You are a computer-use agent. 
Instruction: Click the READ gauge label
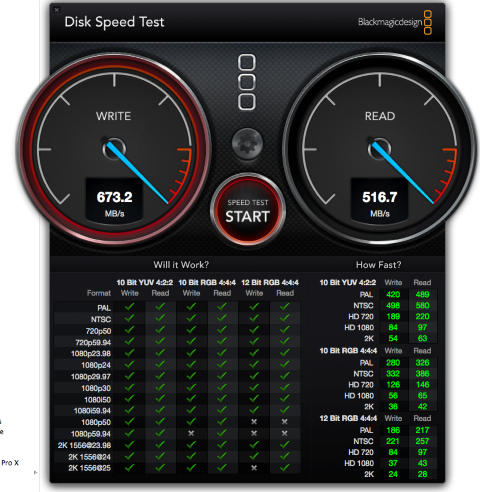(x=380, y=116)
